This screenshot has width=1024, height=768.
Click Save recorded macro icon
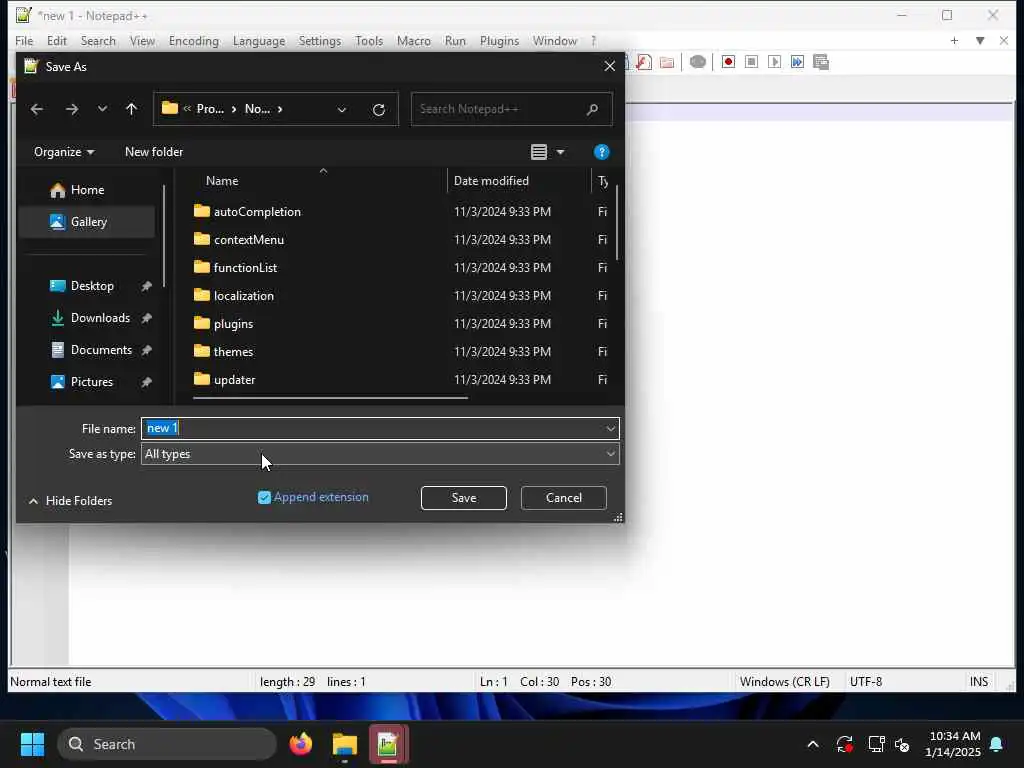click(821, 62)
